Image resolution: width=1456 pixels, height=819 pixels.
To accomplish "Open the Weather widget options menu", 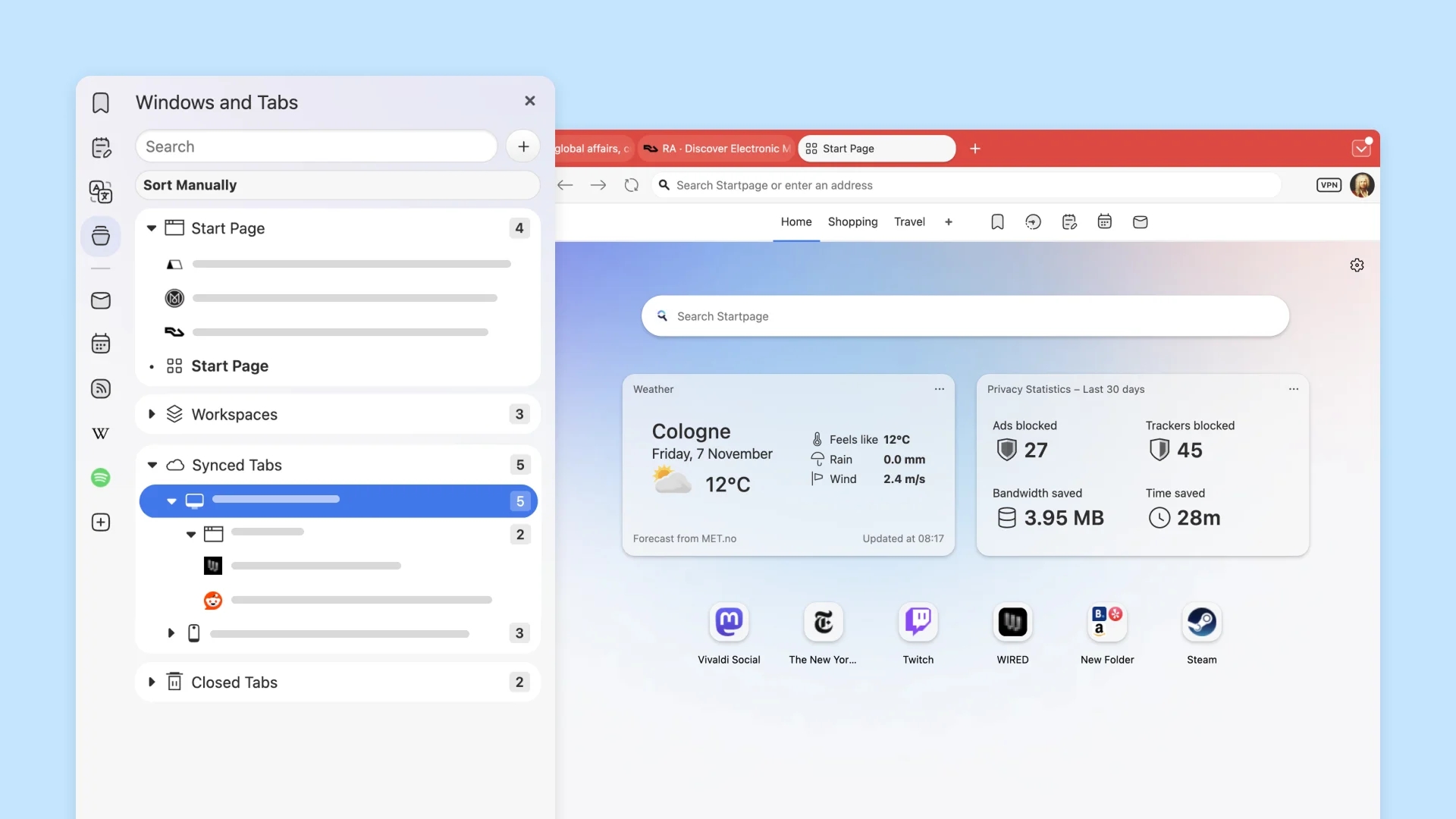I will click(x=939, y=389).
